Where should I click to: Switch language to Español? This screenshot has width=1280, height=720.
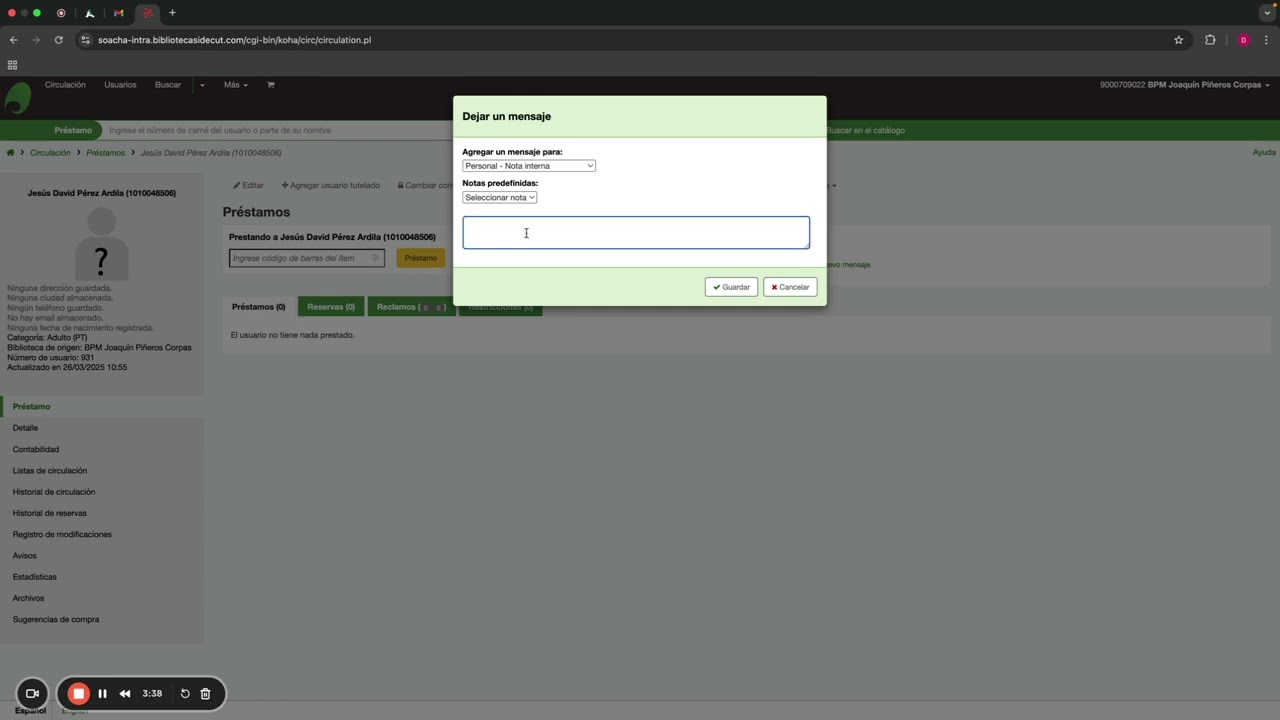point(30,710)
